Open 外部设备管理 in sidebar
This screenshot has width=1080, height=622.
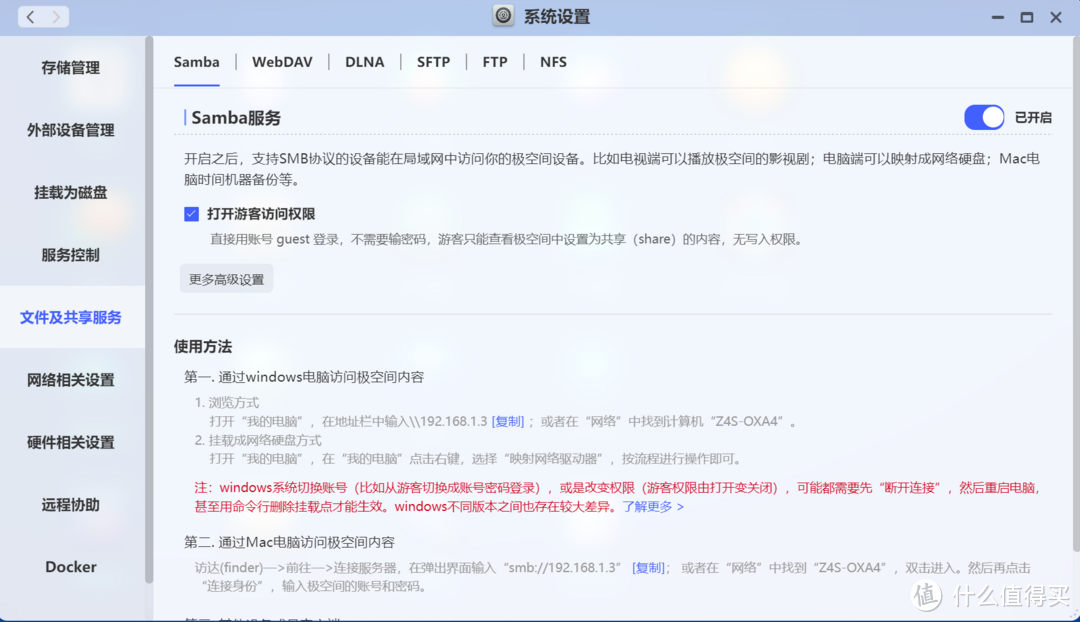pos(71,130)
